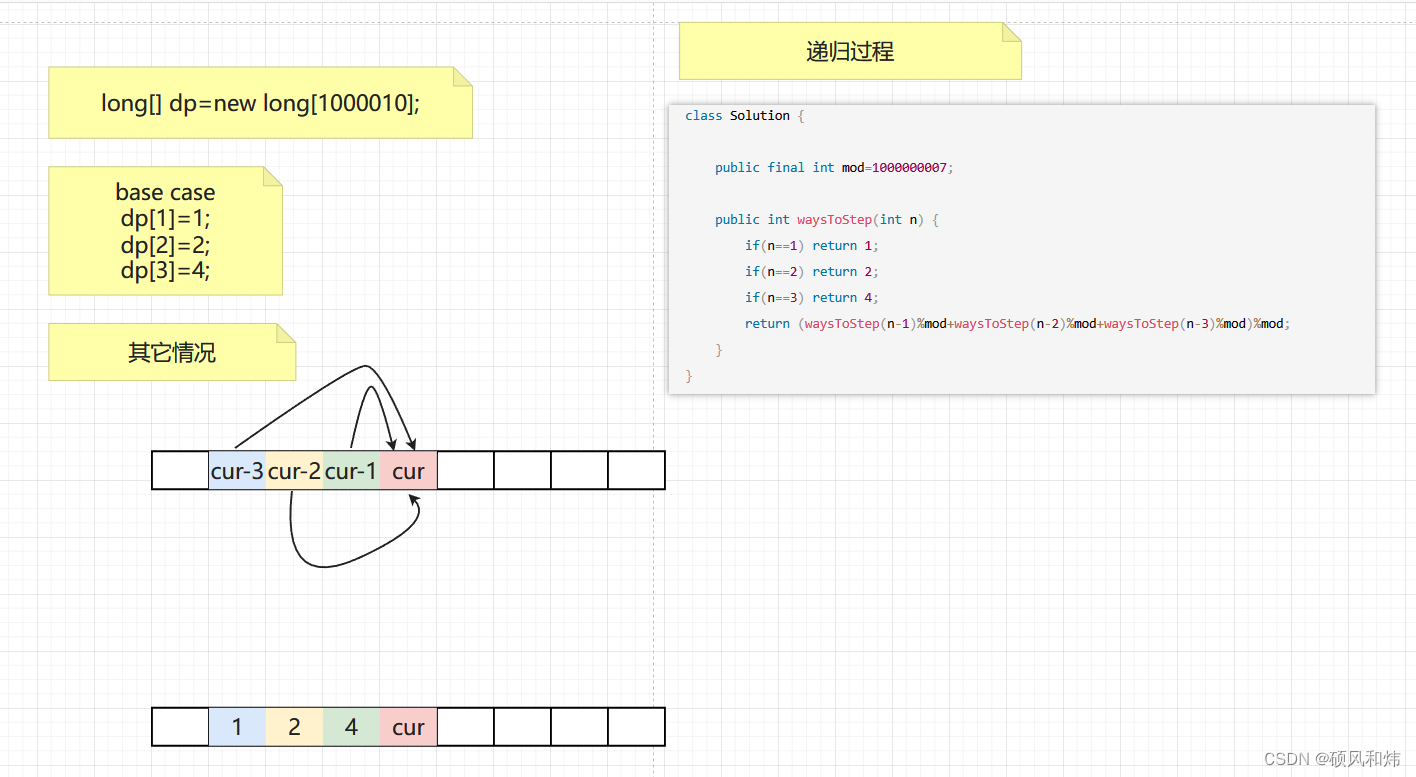Select the "dp[3]=4;" line
This screenshot has width=1416, height=777.
pos(165,270)
